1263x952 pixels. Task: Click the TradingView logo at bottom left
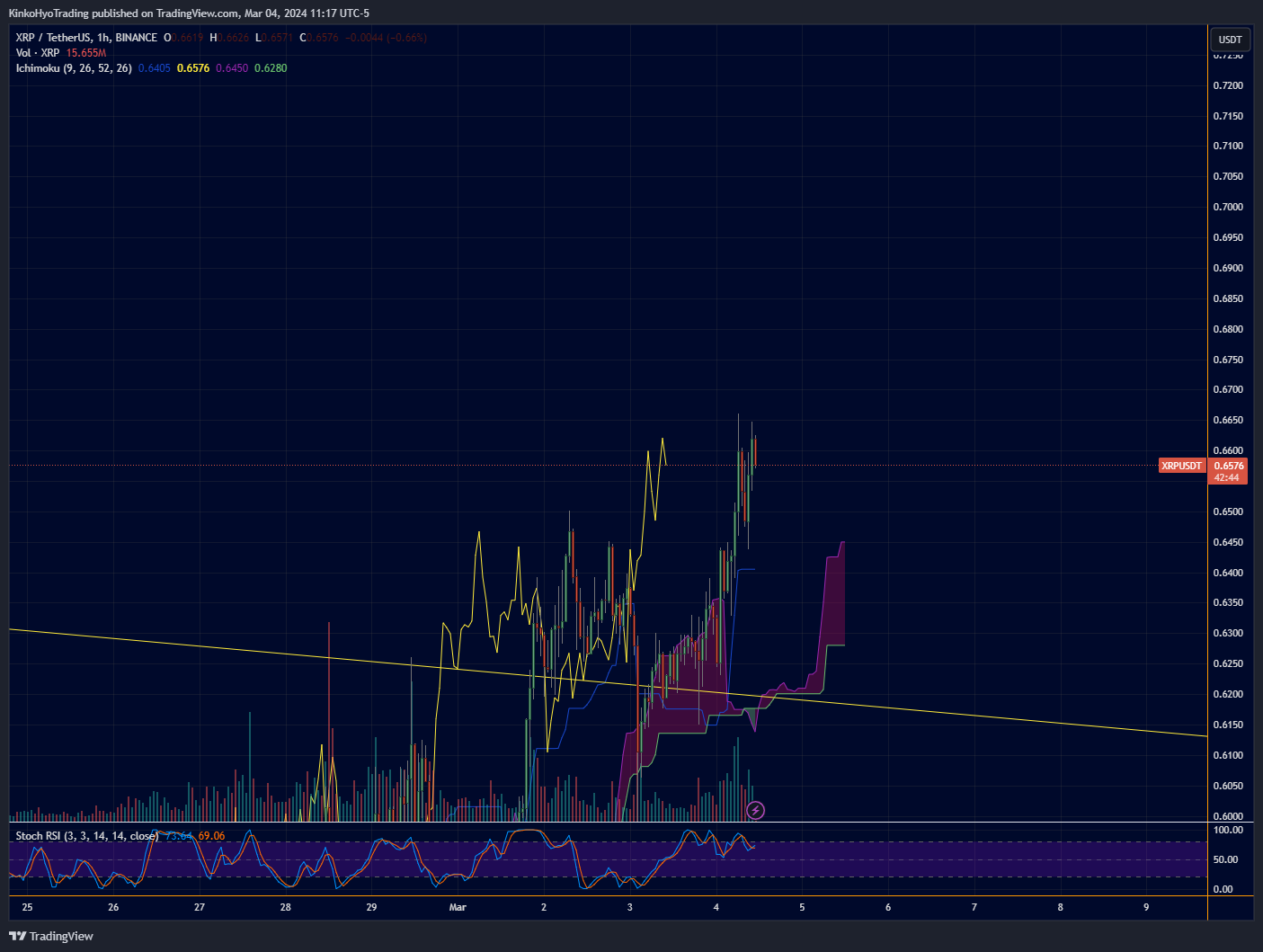tap(51, 936)
